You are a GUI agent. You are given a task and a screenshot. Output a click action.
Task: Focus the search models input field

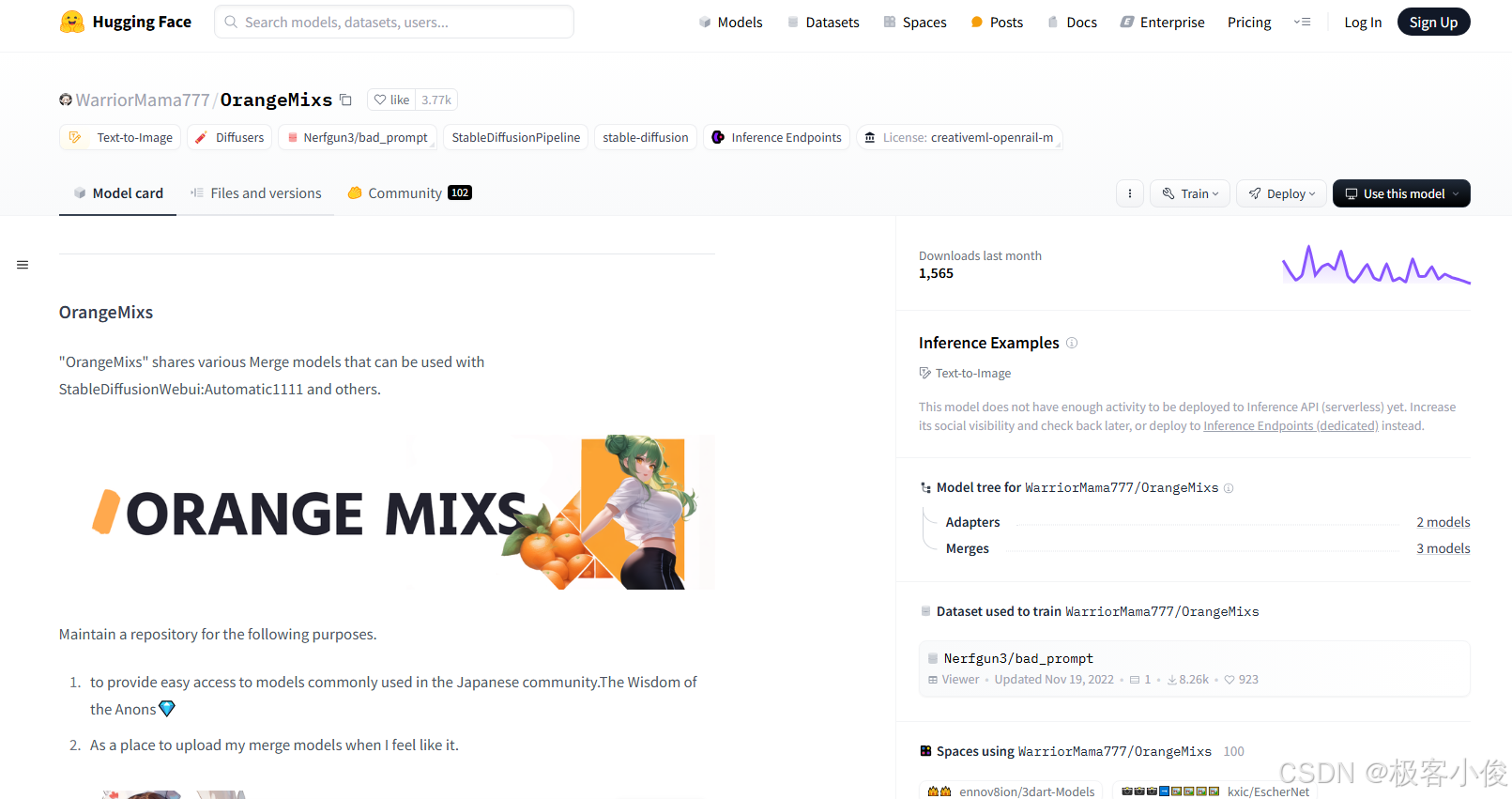click(394, 22)
